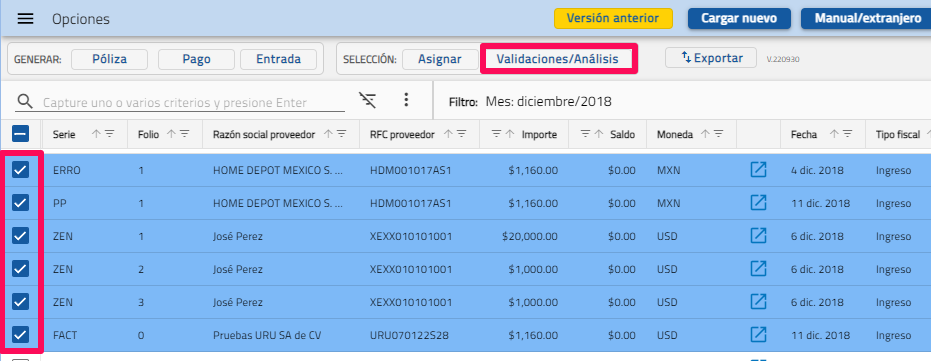Viewport: 931px width, 361px height.
Task: Uncheck the ZEN folio 3 checkbox
Action: [20, 302]
